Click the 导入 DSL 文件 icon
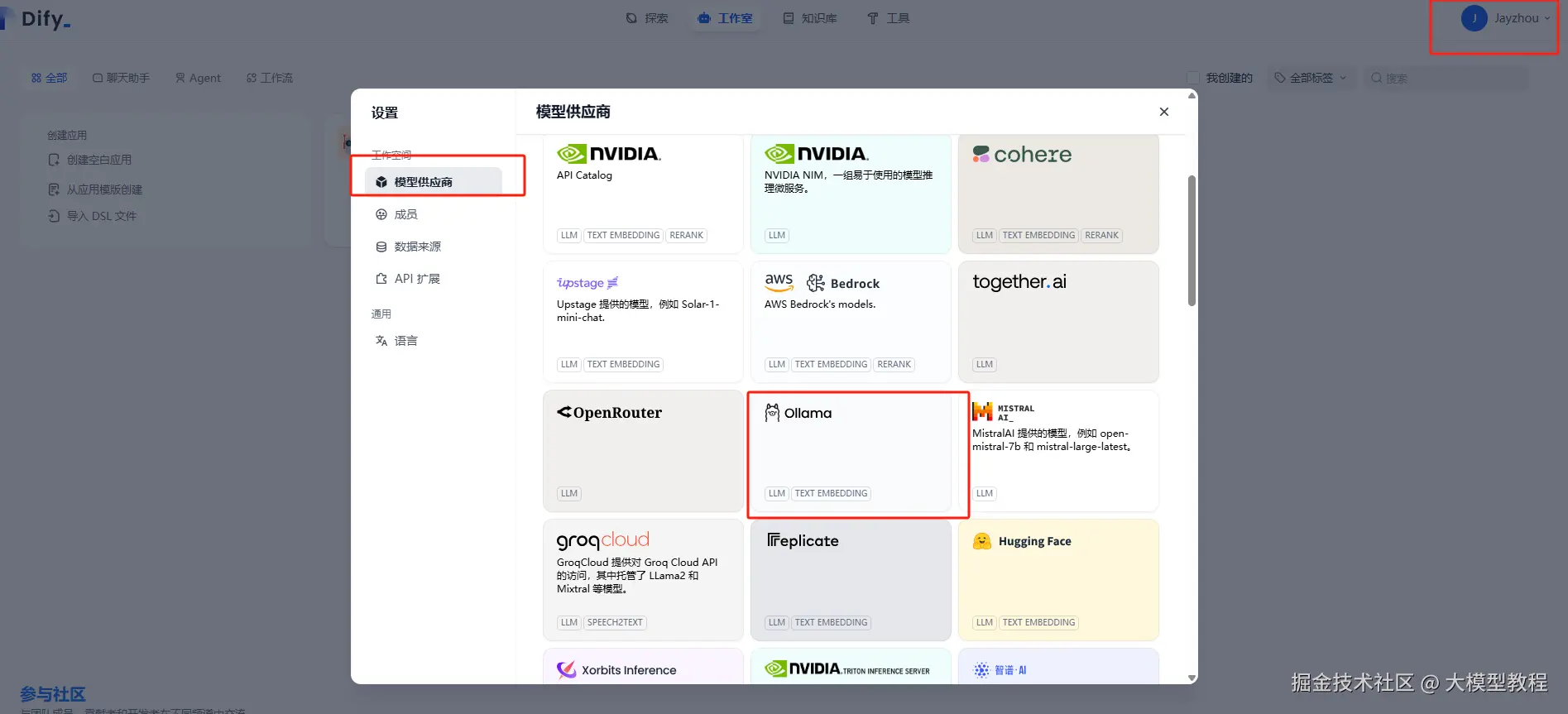The width and height of the screenshot is (1568, 714). click(54, 216)
